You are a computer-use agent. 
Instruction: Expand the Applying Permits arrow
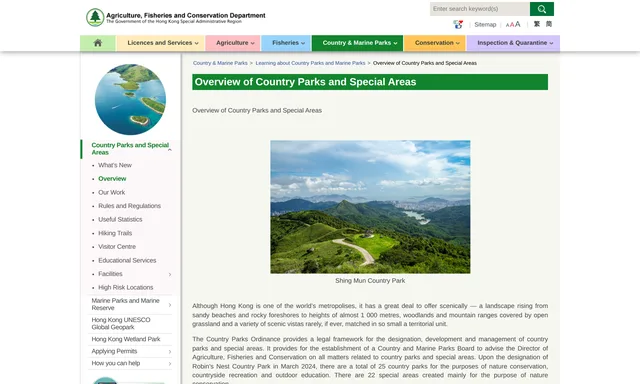(x=170, y=352)
